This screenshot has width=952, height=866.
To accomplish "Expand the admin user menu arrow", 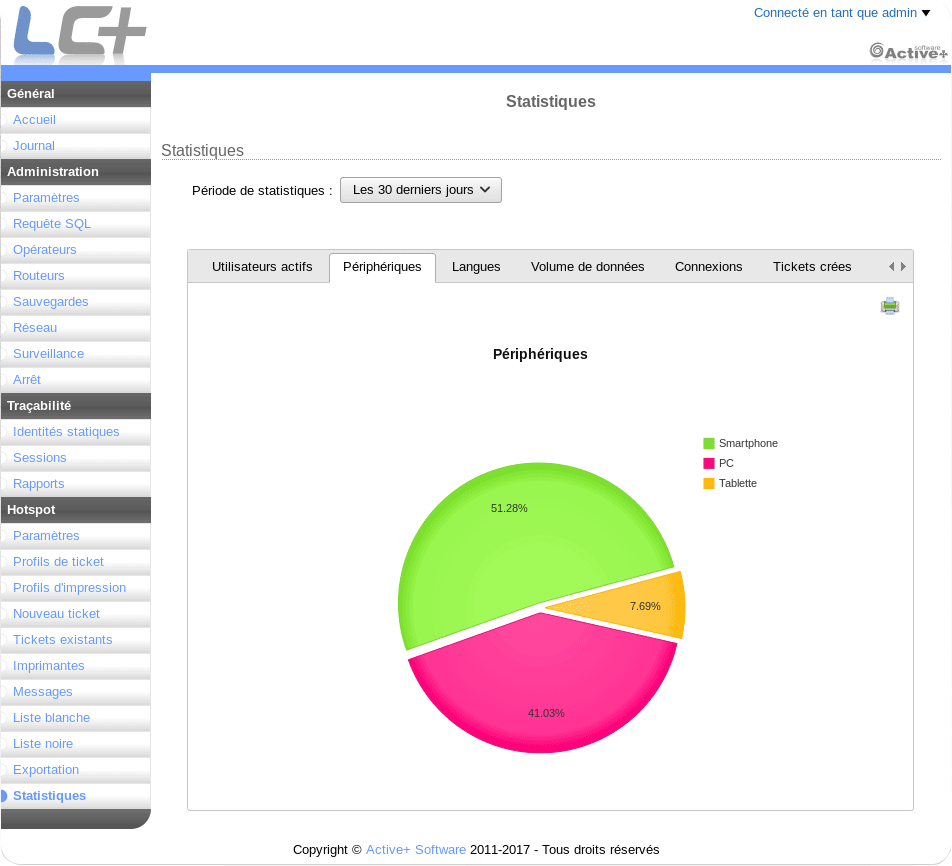I will [926, 13].
